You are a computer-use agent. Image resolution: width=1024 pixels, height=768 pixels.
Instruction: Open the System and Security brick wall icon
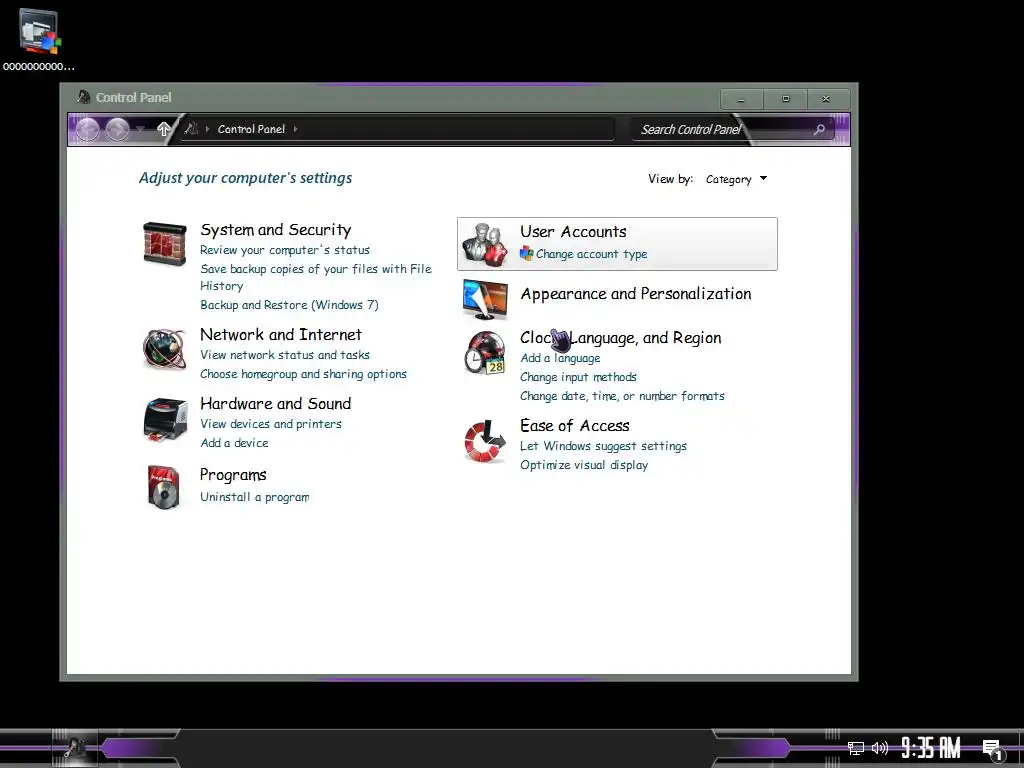click(165, 244)
